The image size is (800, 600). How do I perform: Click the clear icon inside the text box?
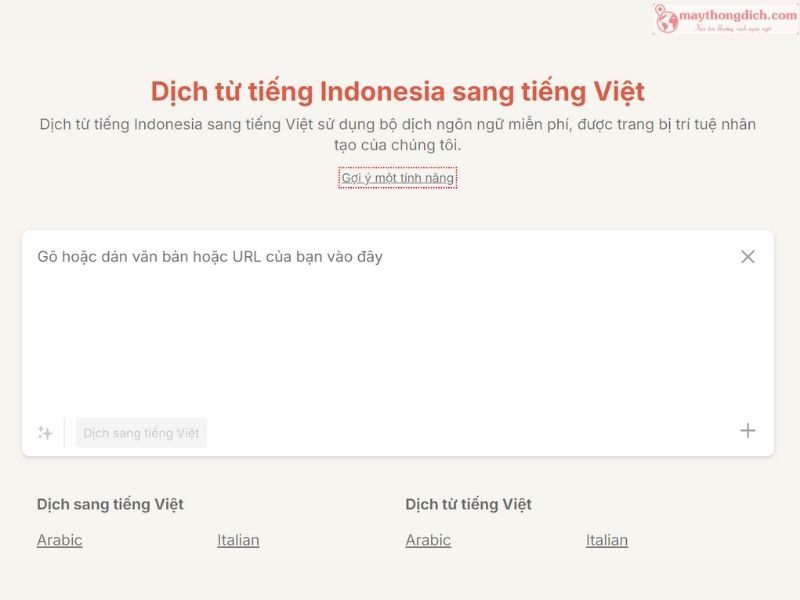tap(746, 257)
